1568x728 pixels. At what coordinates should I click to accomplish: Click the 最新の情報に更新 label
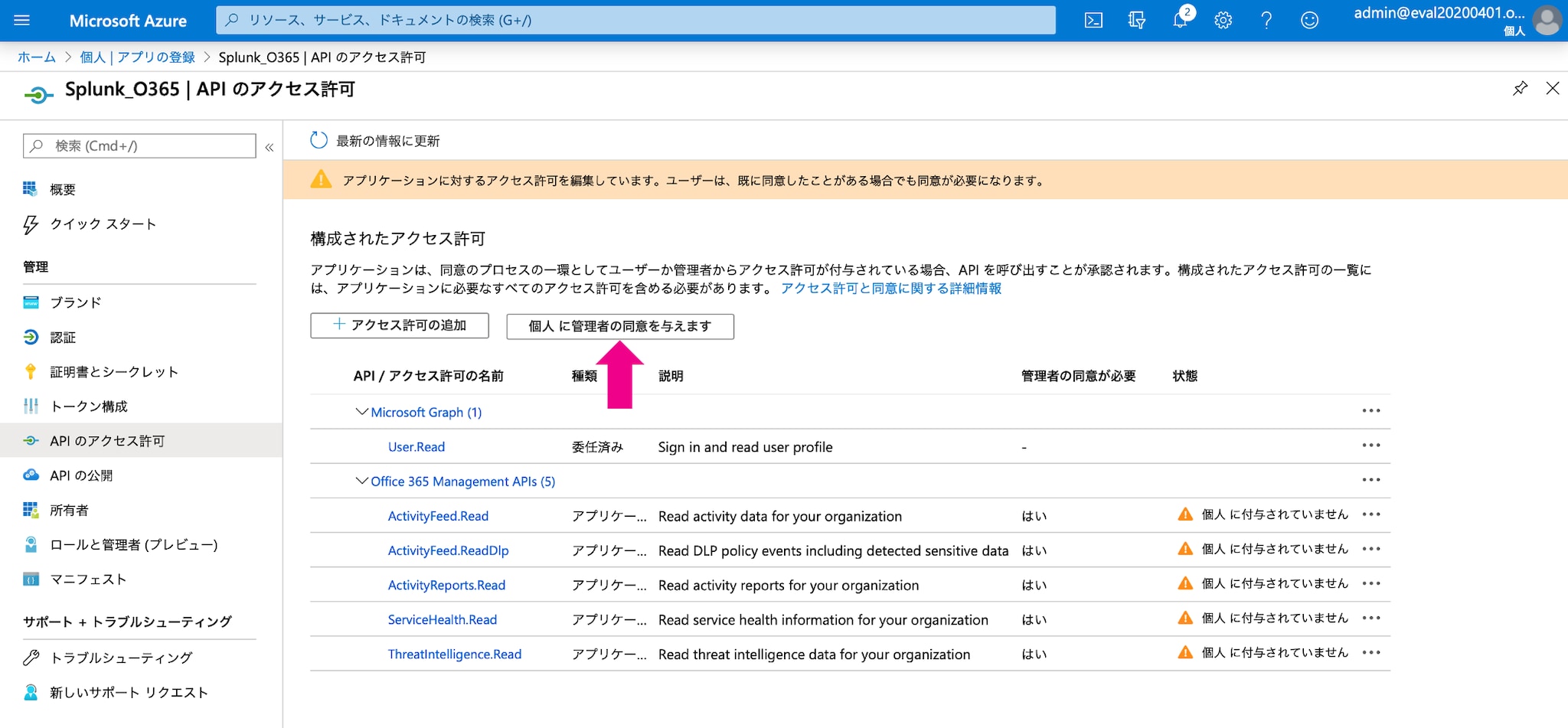coord(388,141)
